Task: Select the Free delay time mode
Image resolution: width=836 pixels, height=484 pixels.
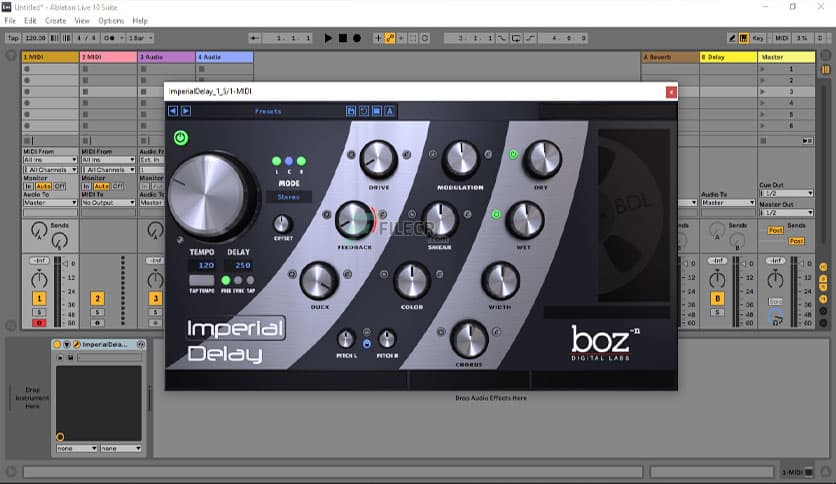Action: click(226, 280)
